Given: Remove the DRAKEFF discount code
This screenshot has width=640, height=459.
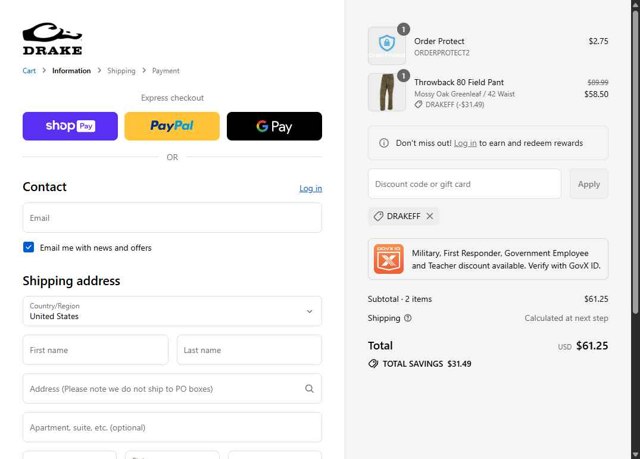Looking at the screenshot, I should 430,216.
